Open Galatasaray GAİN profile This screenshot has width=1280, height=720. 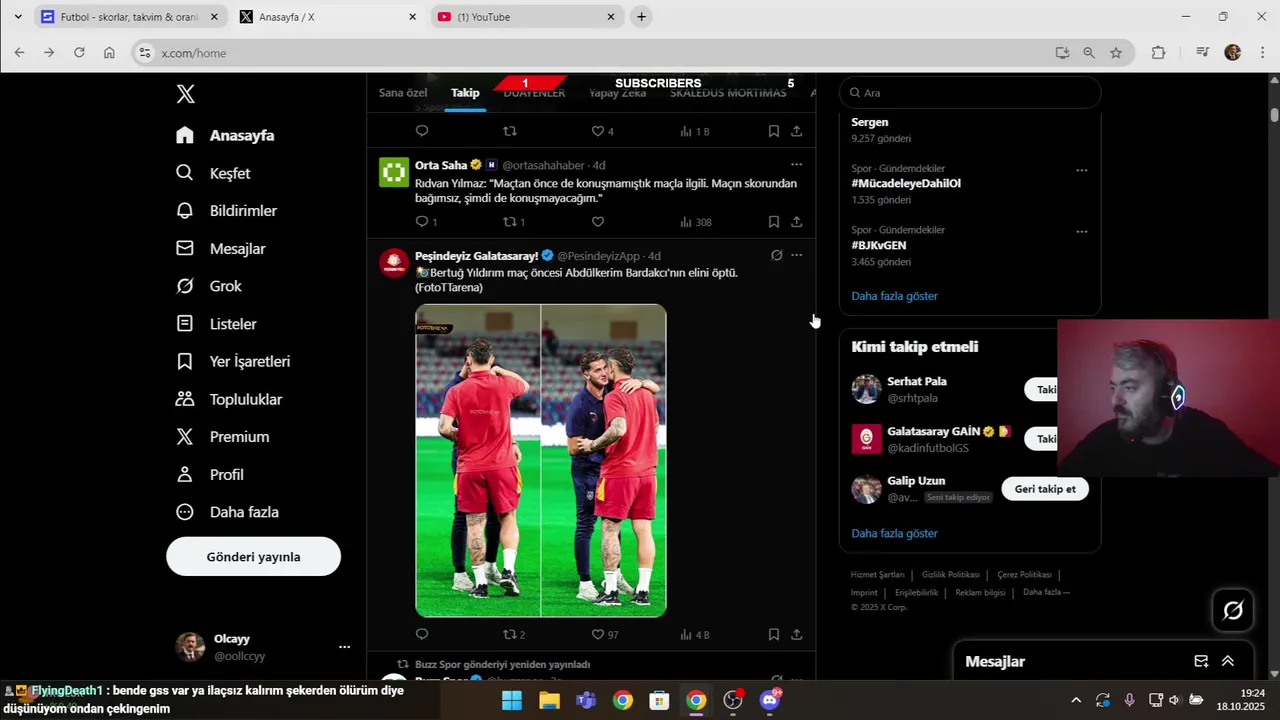(933, 431)
